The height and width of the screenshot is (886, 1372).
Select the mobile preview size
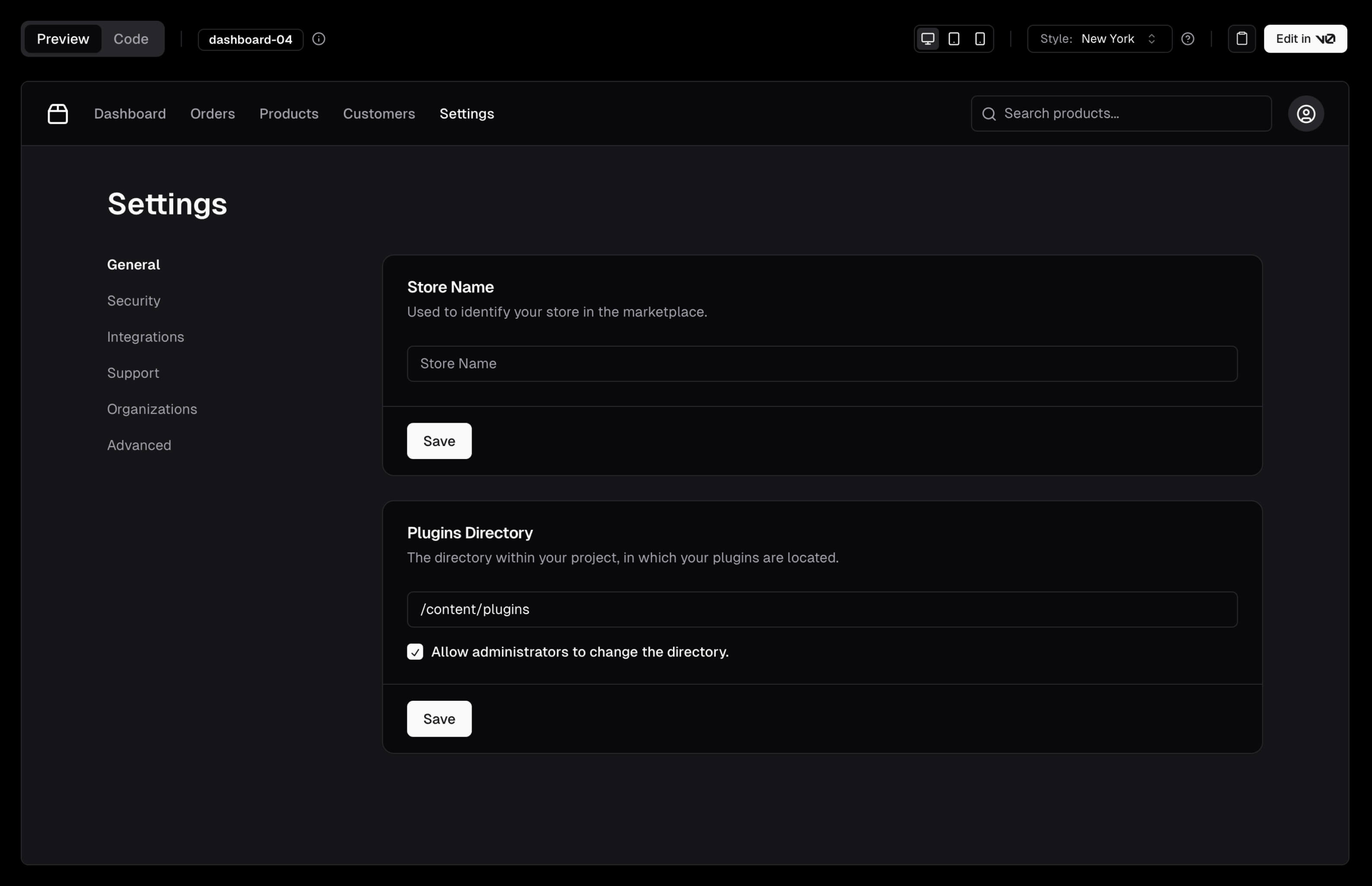click(979, 38)
